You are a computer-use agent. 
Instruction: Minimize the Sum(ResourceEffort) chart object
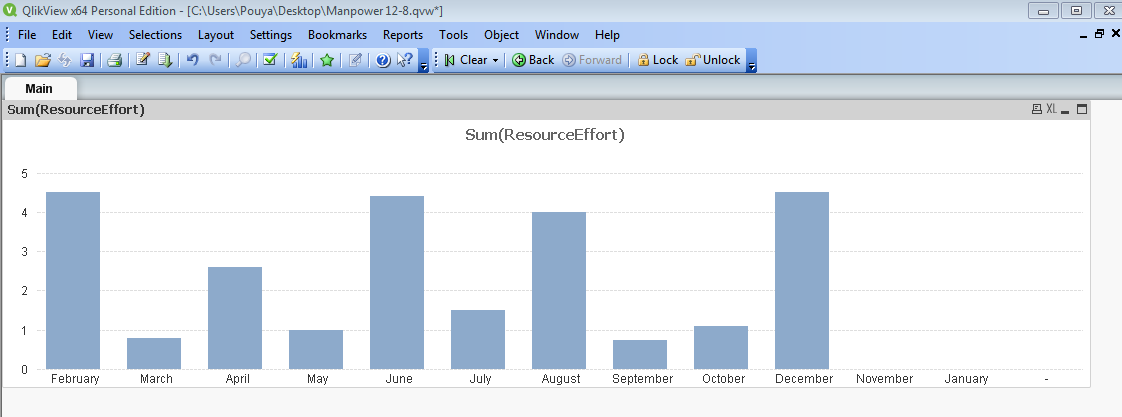(1065, 110)
